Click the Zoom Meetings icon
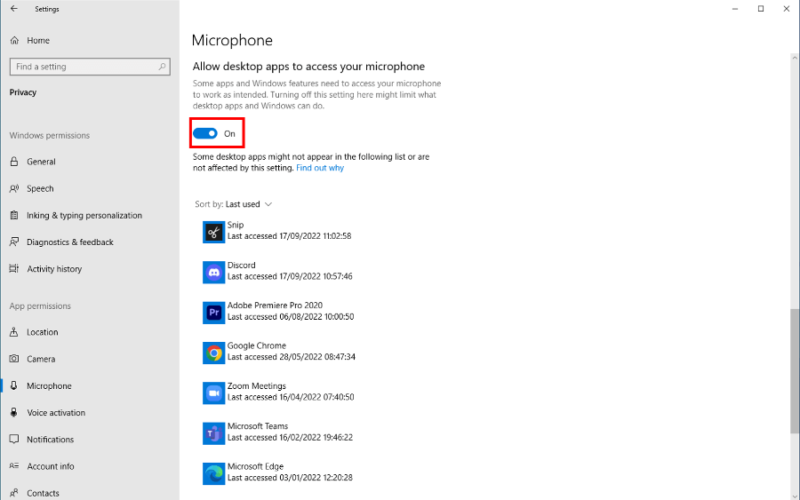The image size is (800, 500). click(214, 393)
